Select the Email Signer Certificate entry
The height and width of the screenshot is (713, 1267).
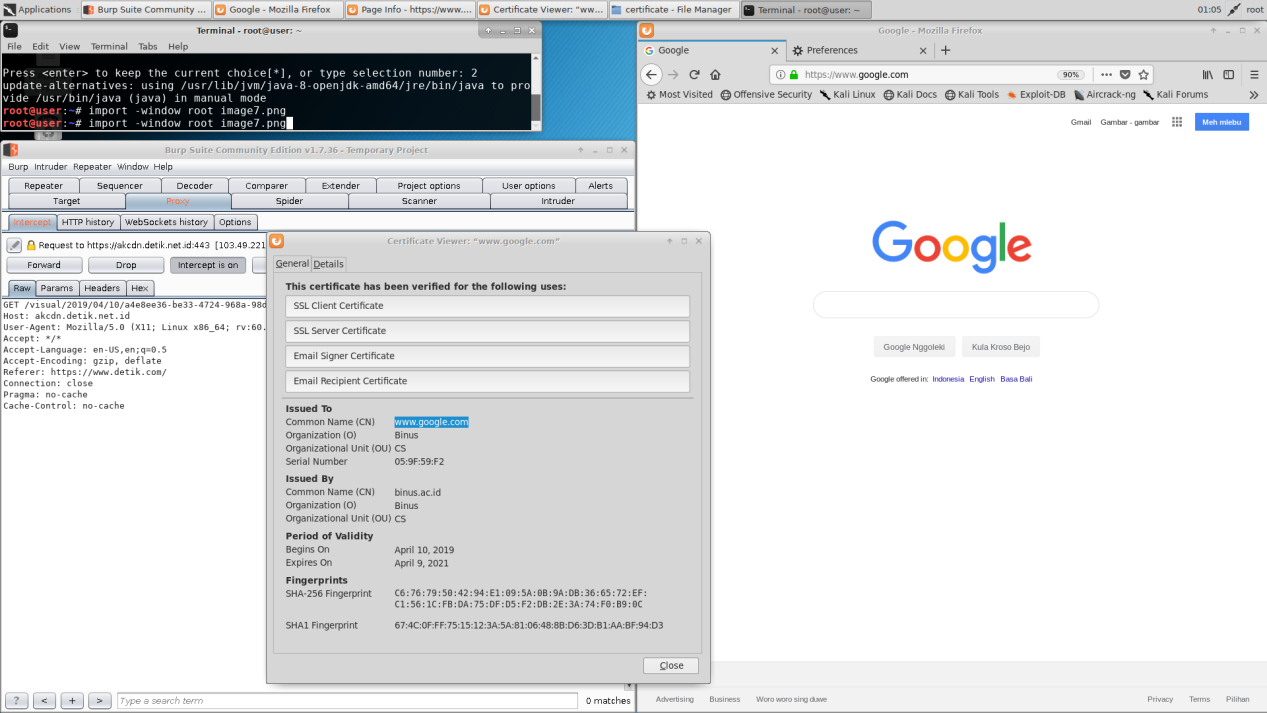click(488, 356)
